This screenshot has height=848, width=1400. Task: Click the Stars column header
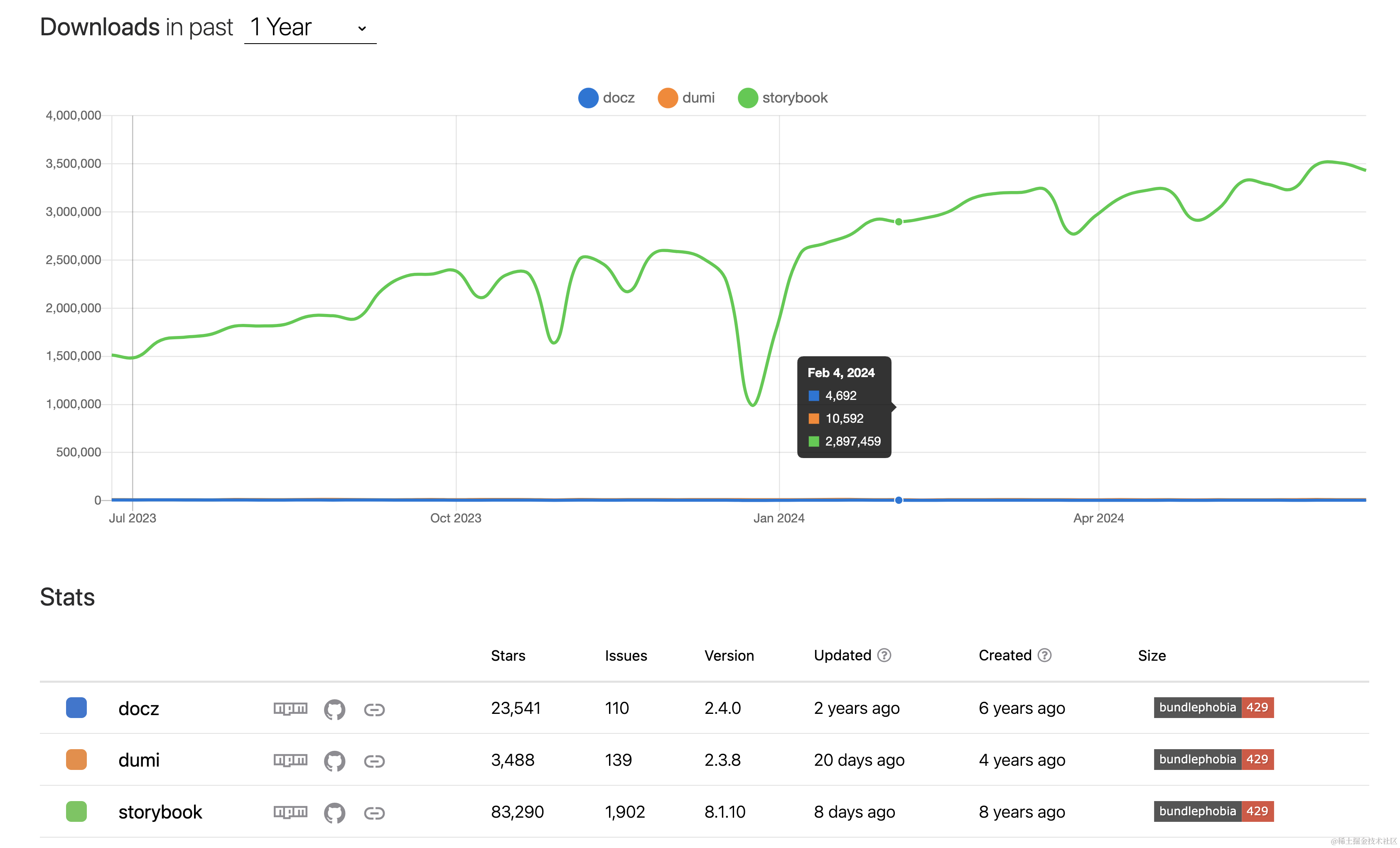[508, 656]
